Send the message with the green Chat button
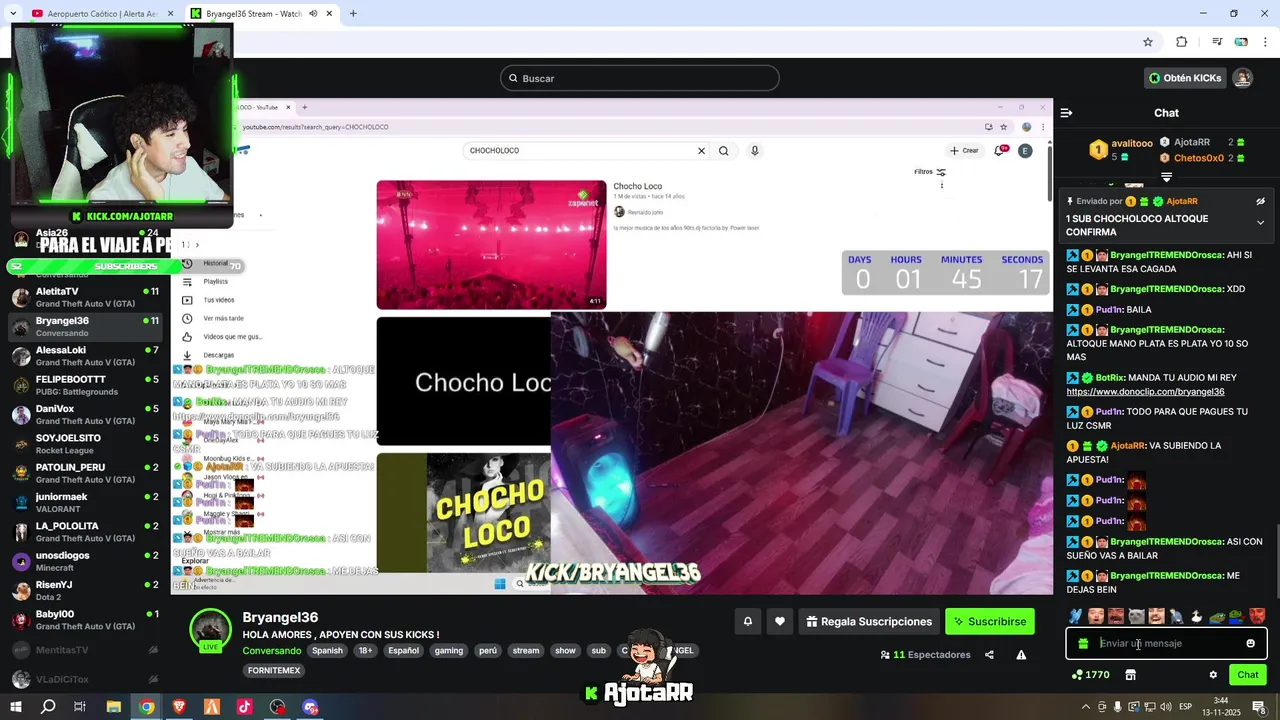 [x=1247, y=675]
